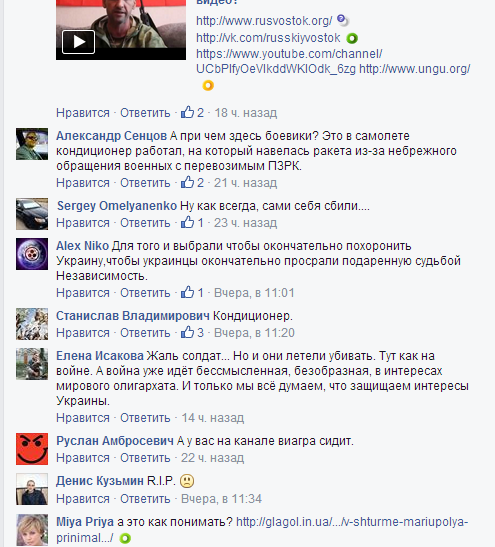The image size is (495, 547).
Task: Click green badge after Miya Priya's glagol link
Action: [125, 538]
